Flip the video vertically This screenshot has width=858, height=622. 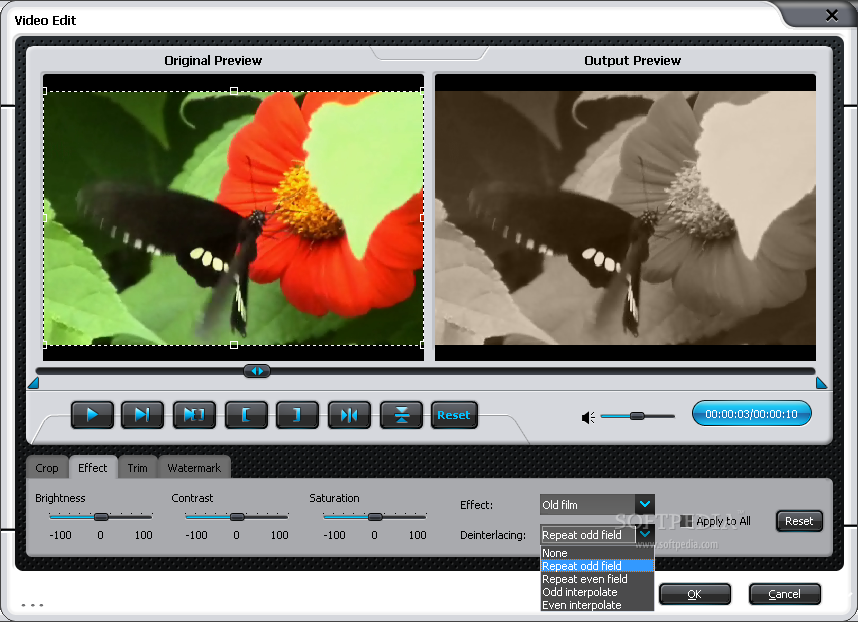coord(402,415)
